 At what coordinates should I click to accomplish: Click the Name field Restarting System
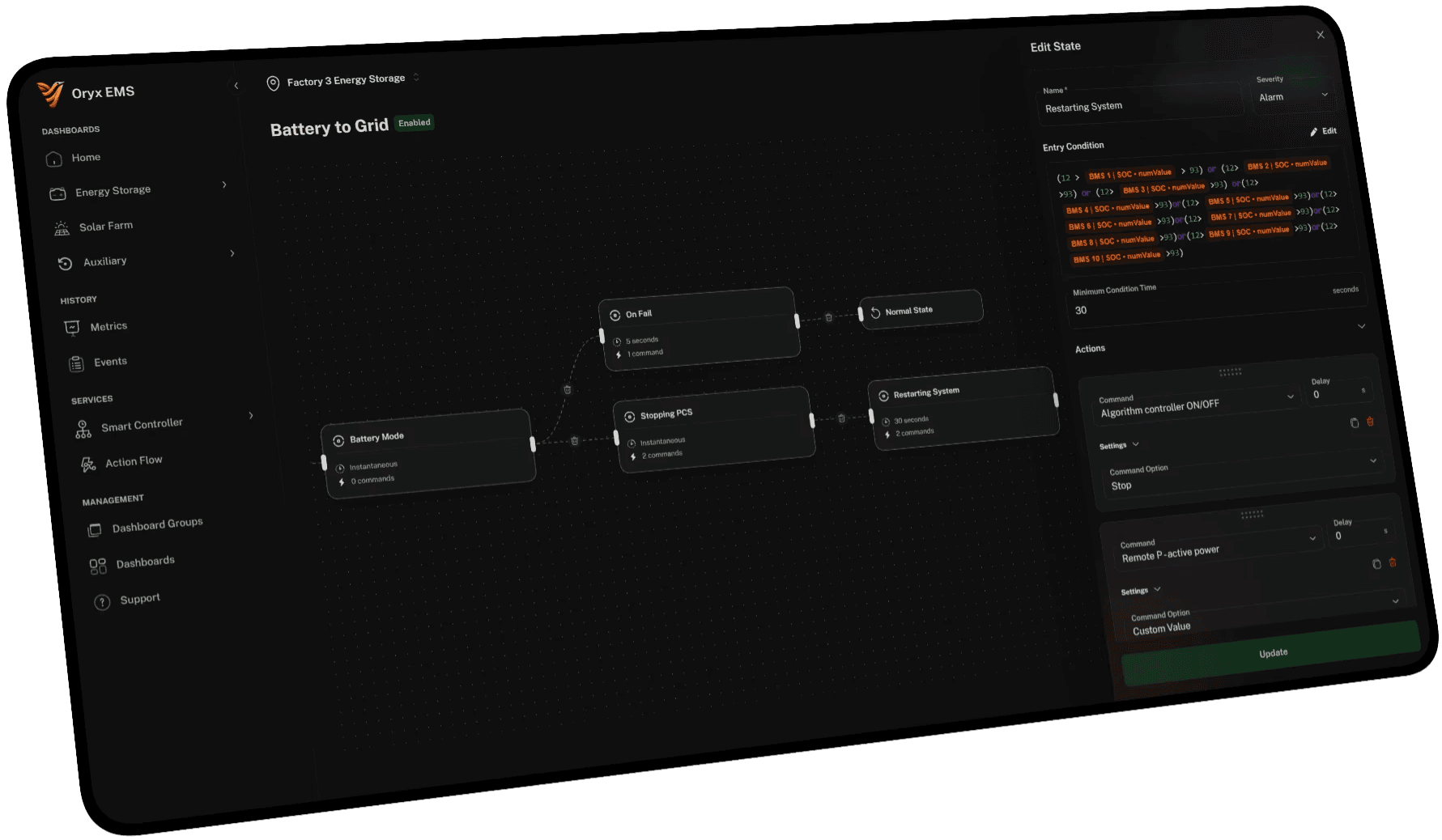1139,104
